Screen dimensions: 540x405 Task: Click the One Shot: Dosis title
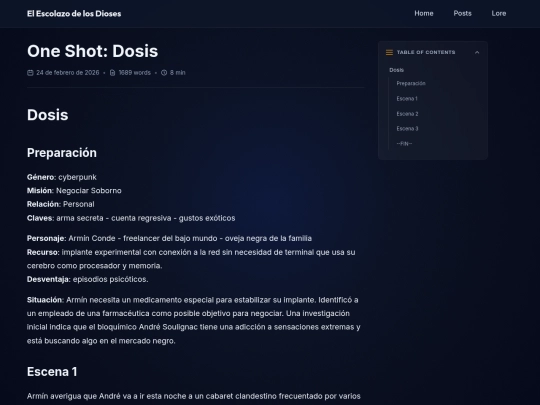pos(92,51)
